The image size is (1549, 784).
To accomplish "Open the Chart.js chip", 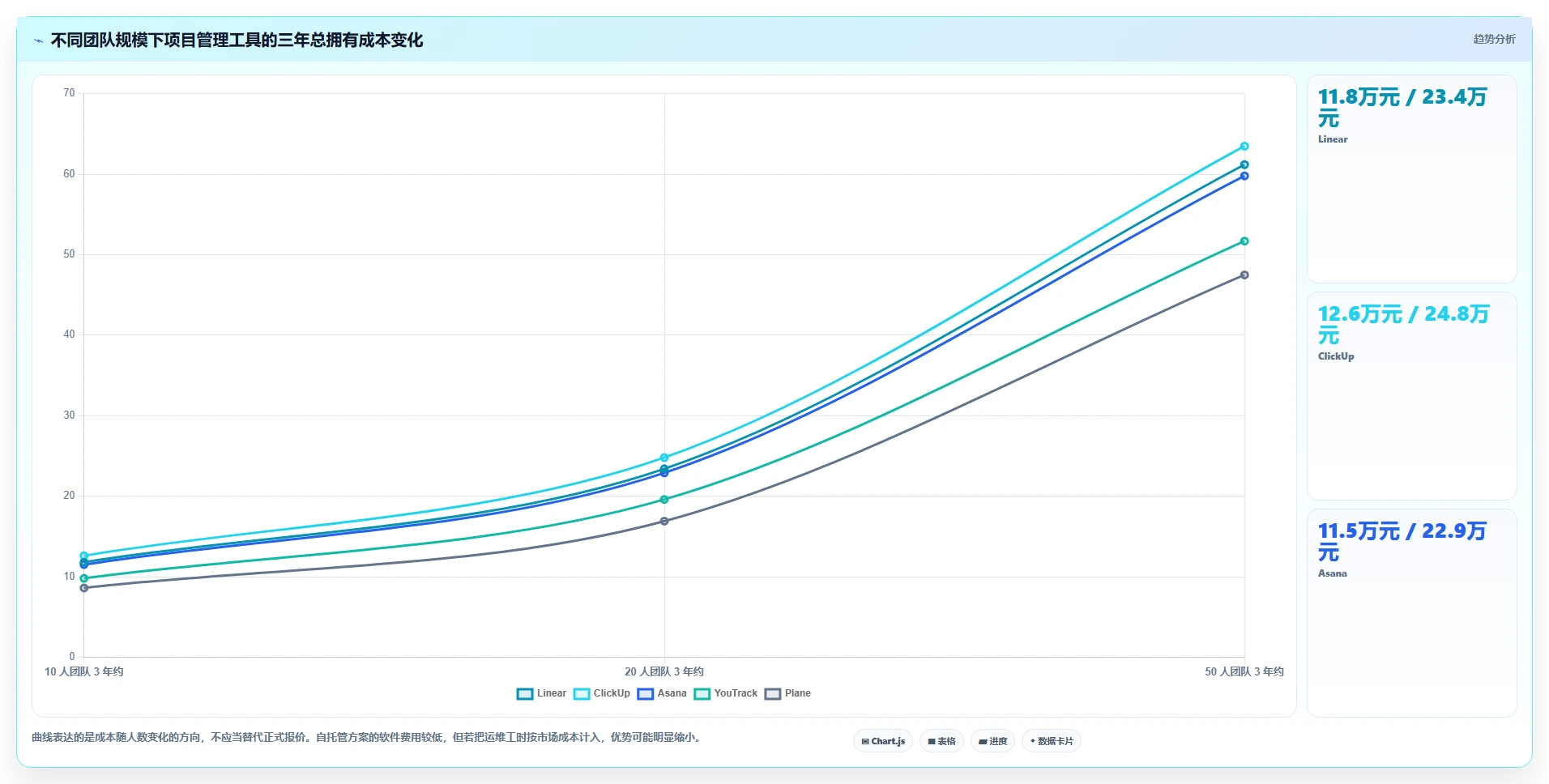I will coord(883,741).
